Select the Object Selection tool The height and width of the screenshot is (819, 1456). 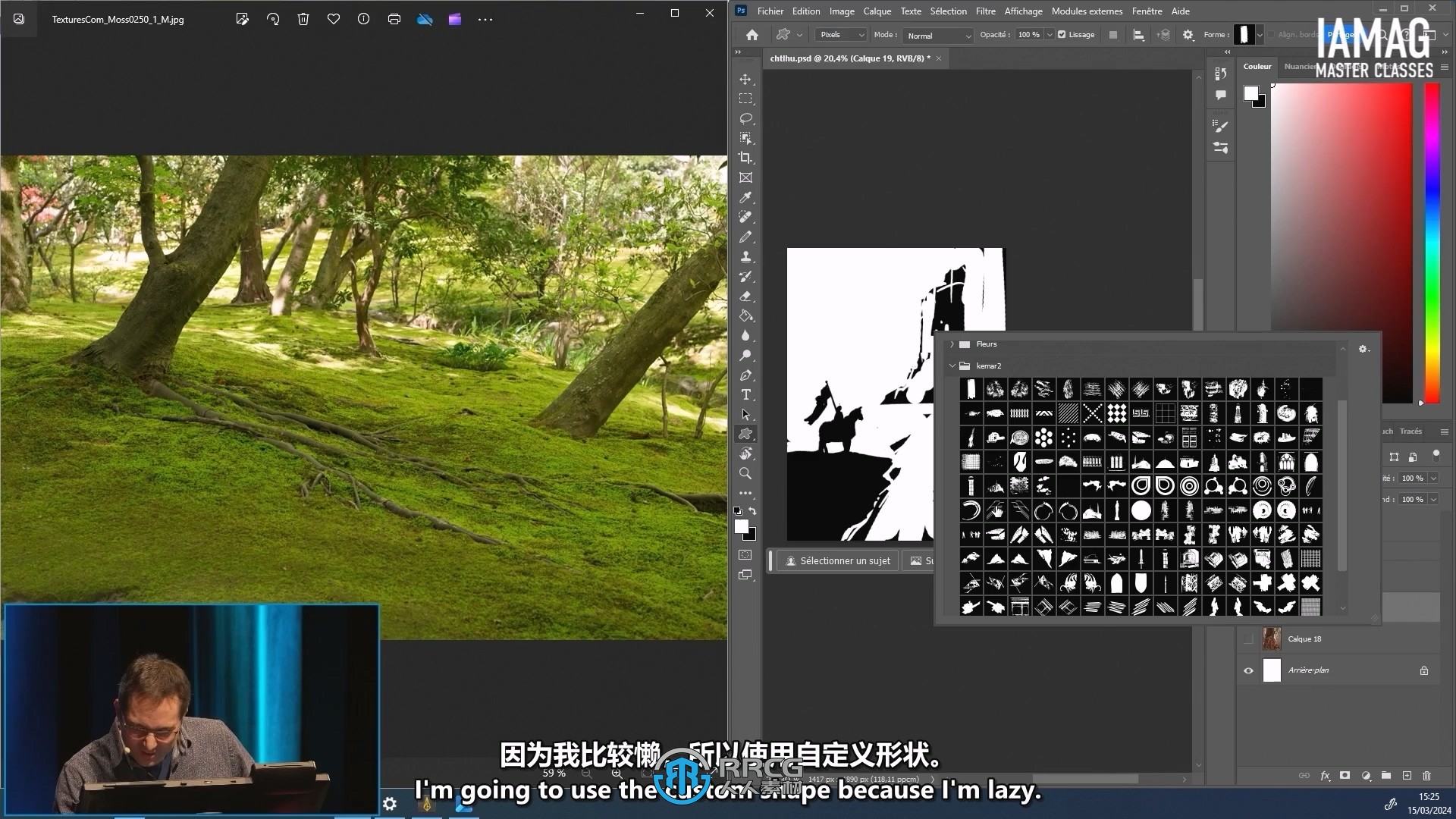tap(745, 138)
